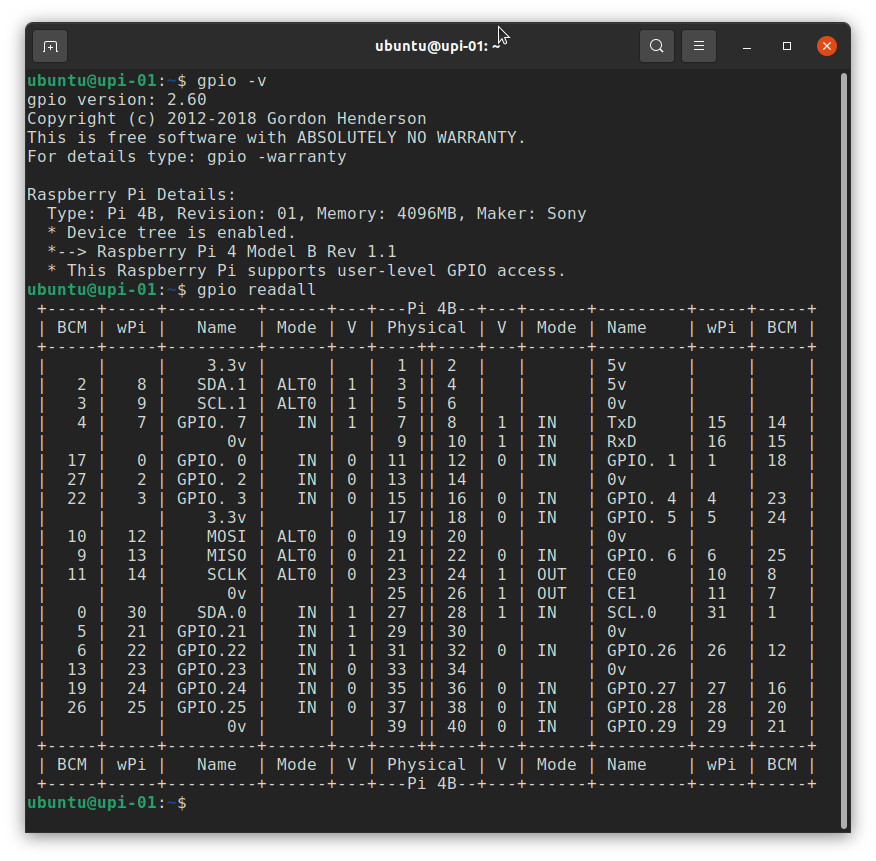876x861 pixels.
Task: Click the GPIO.23 name cell
Action: (x=211, y=670)
